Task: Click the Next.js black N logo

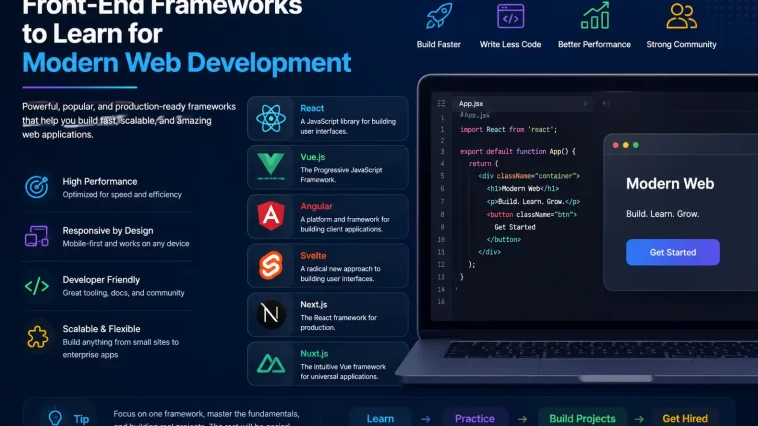Action: pos(271,314)
